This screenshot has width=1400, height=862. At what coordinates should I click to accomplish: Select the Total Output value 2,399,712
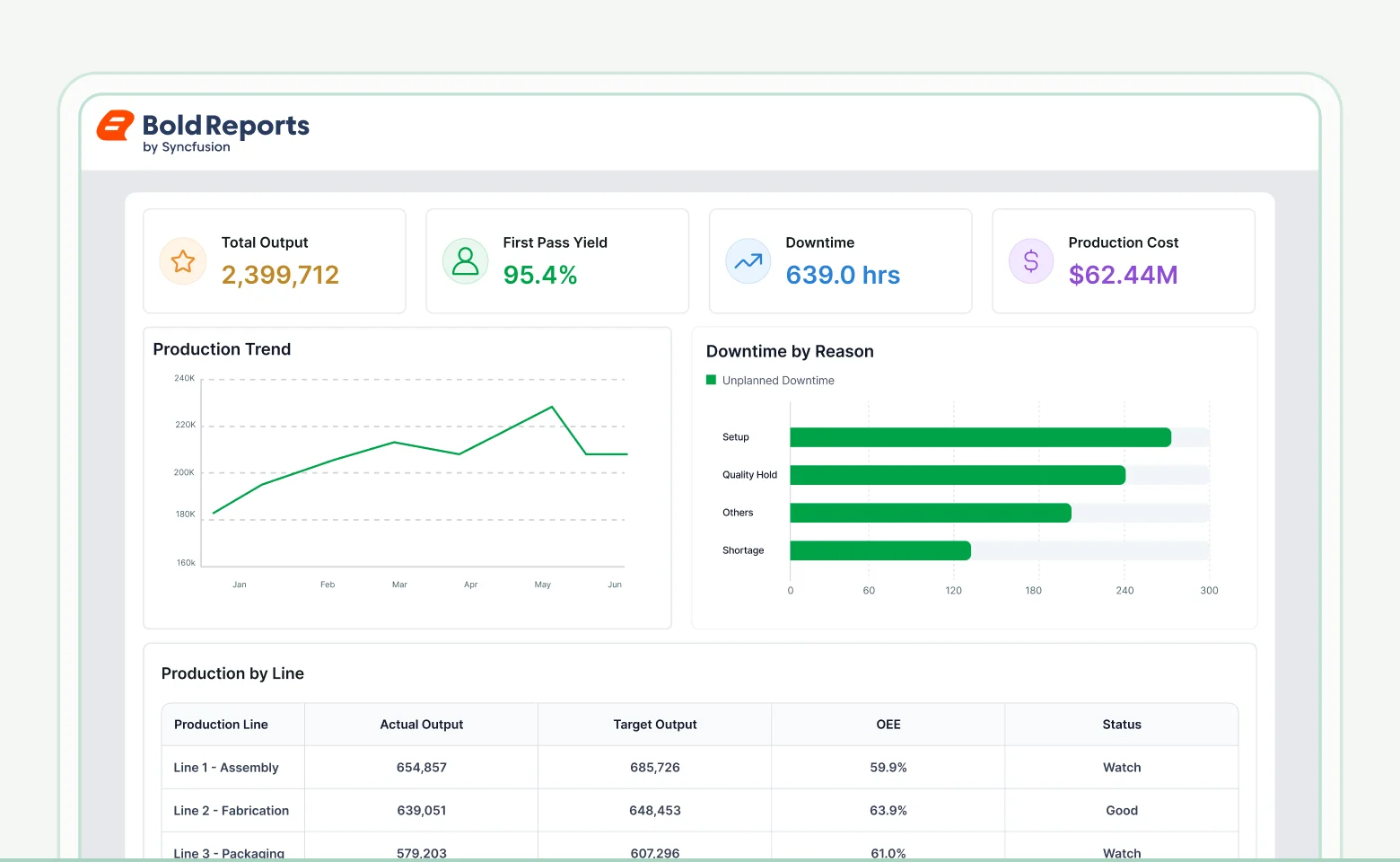click(280, 275)
